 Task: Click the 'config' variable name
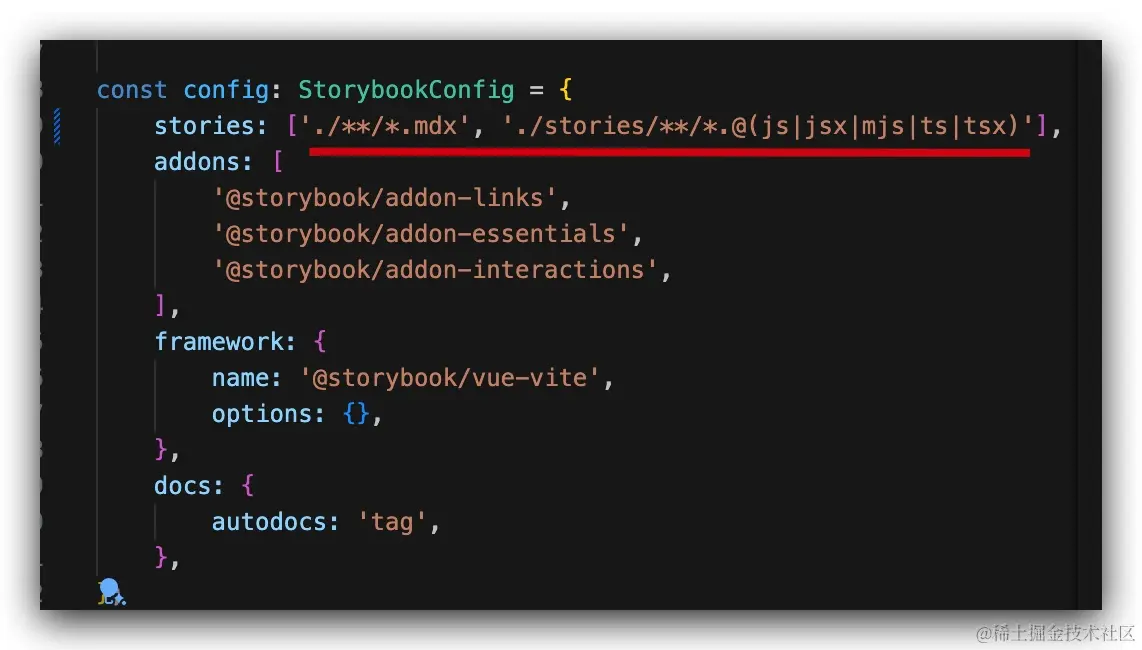(x=227, y=90)
